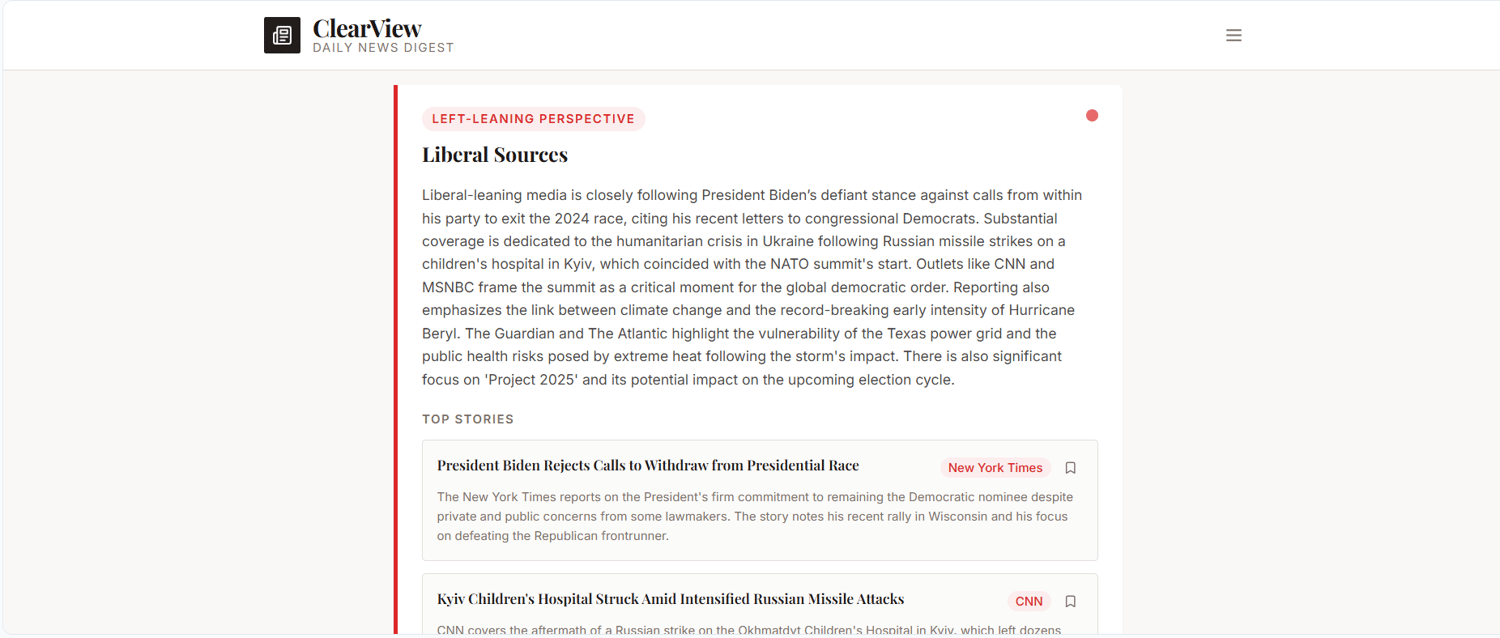Viewport: 1500px width, 638px height.
Task: Open the New York Times source tag
Action: click(995, 468)
